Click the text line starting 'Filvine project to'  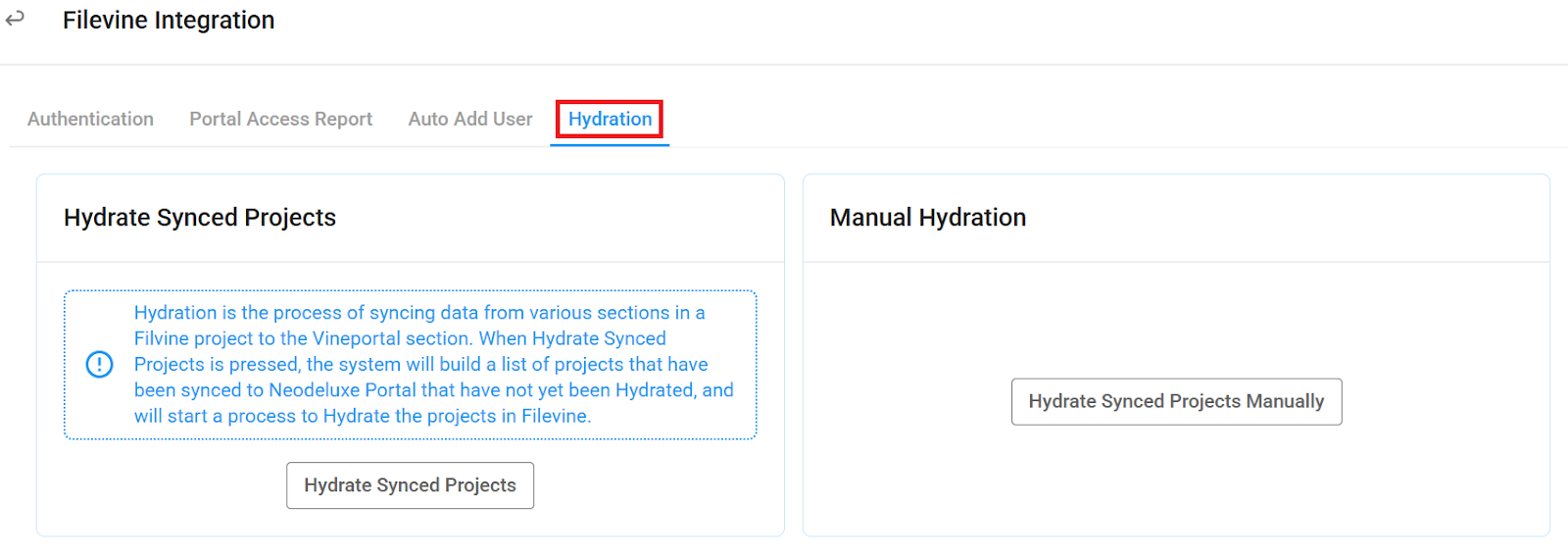[x=400, y=338]
